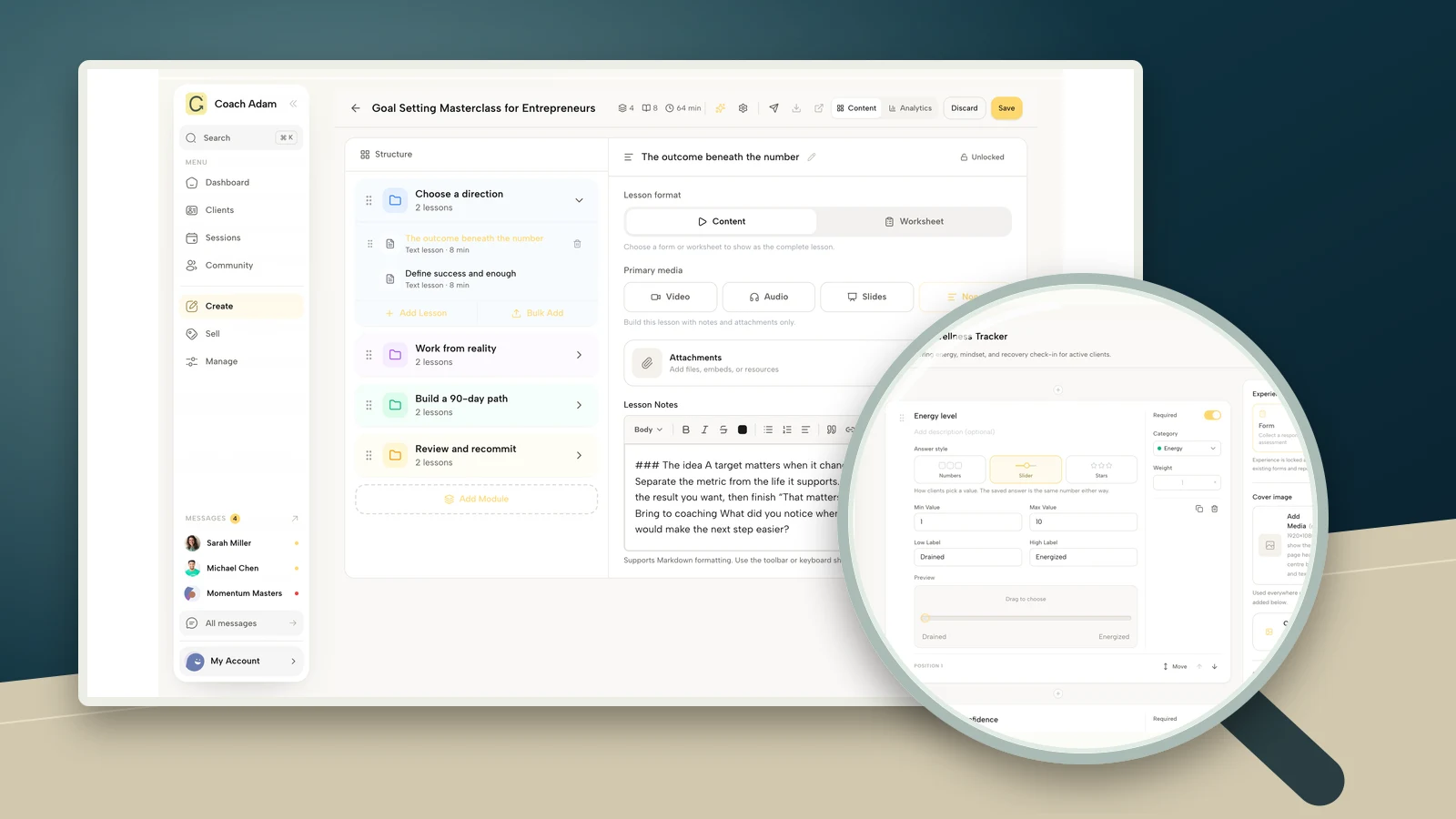Image resolution: width=1456 pixels, height=819 pixels.
Task: Apply italic in the Lesson Notes toolbar
Action: point(704,430)
